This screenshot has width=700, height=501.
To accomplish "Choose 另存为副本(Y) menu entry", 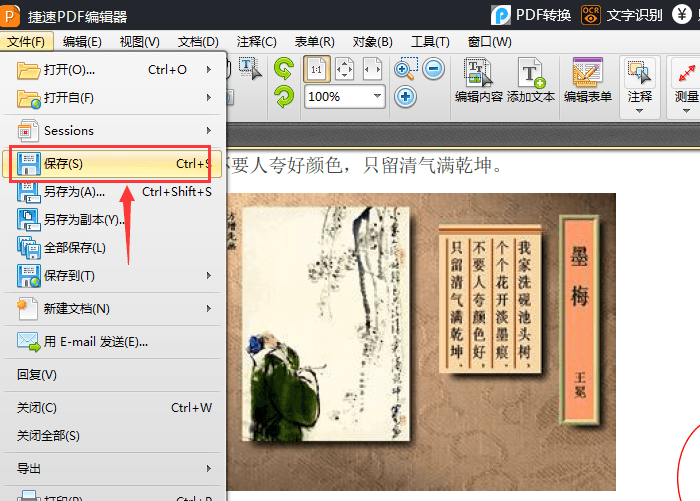I will [x=112, y=220].
